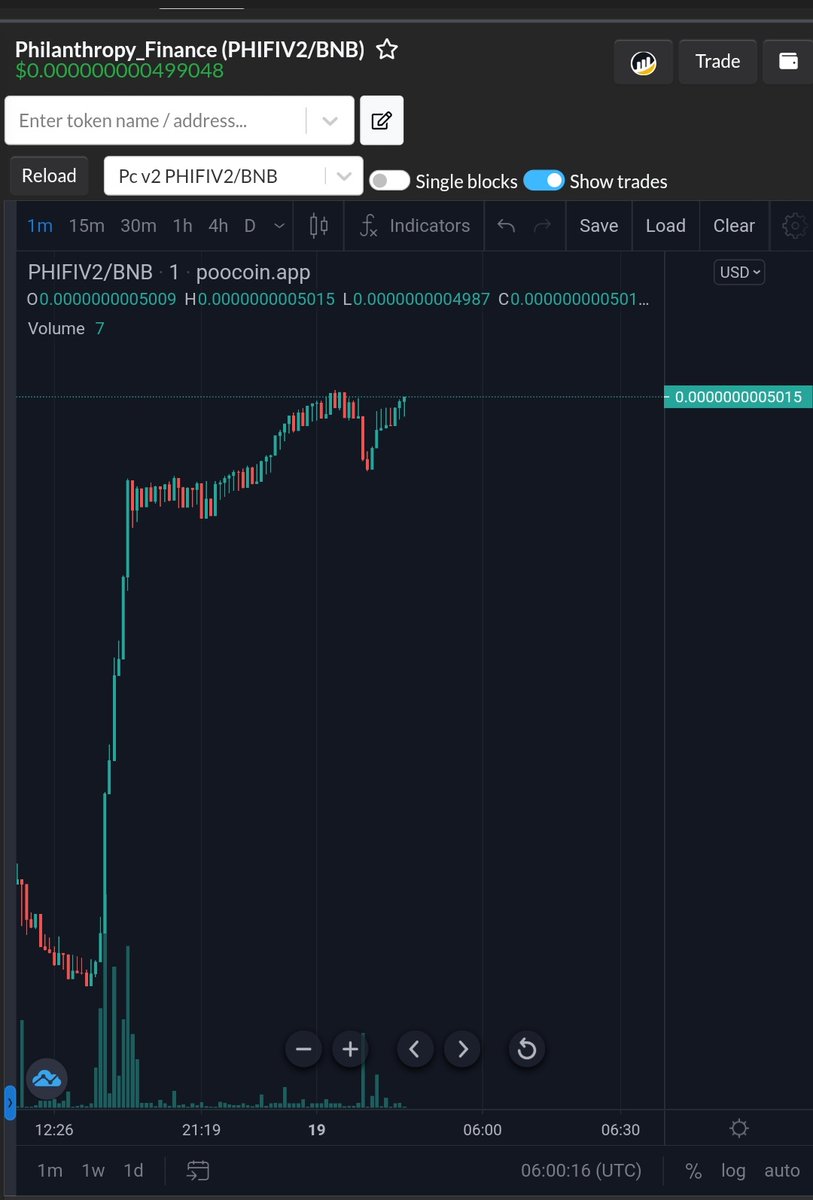This screenshot has height=1200, width=813.
Task: Click the PHIFIV2/BNB symbol legend
Action: pyautogui.click(x=90, y=272)
